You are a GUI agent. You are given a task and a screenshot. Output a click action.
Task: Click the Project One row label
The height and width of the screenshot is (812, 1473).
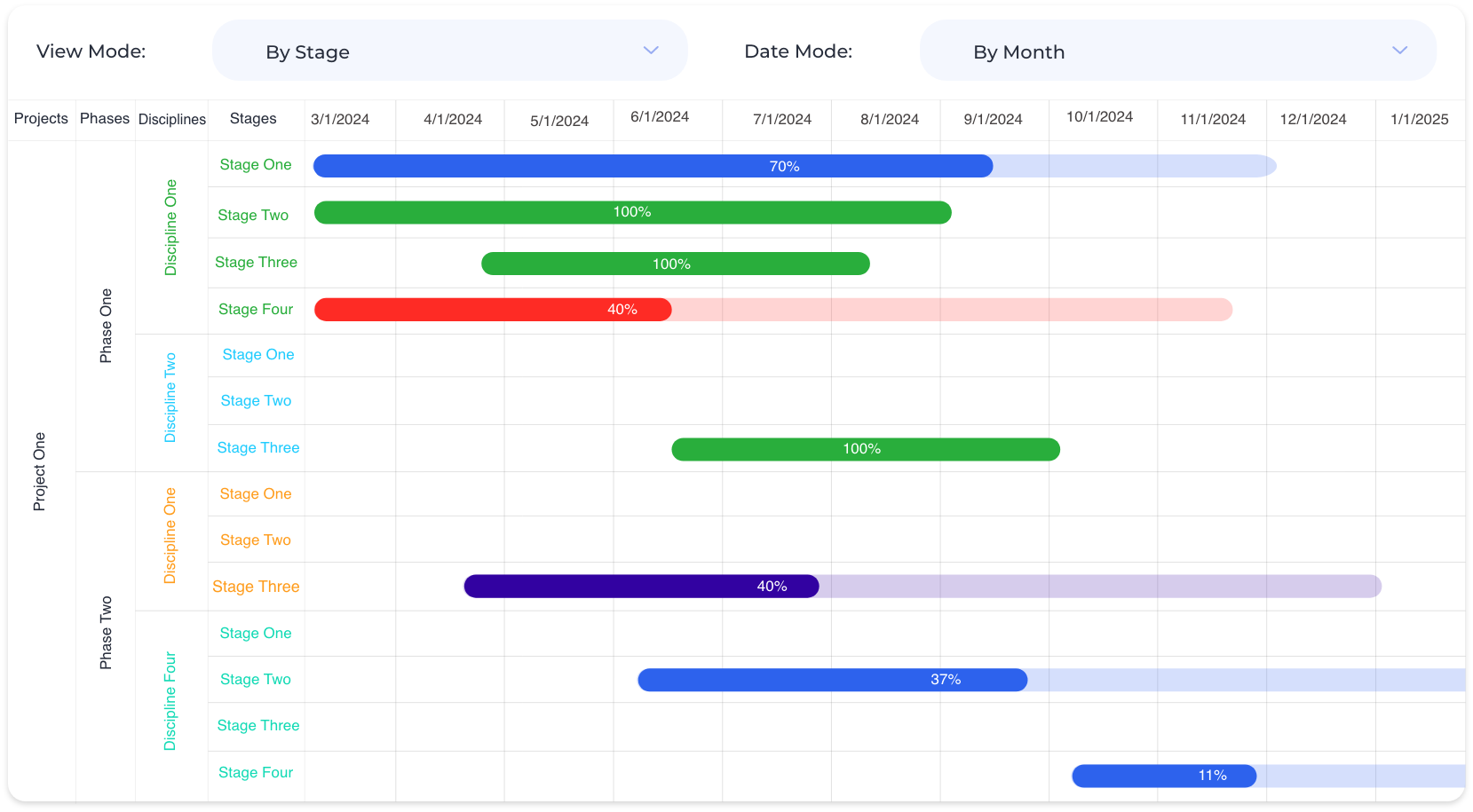tap(39, 471)
